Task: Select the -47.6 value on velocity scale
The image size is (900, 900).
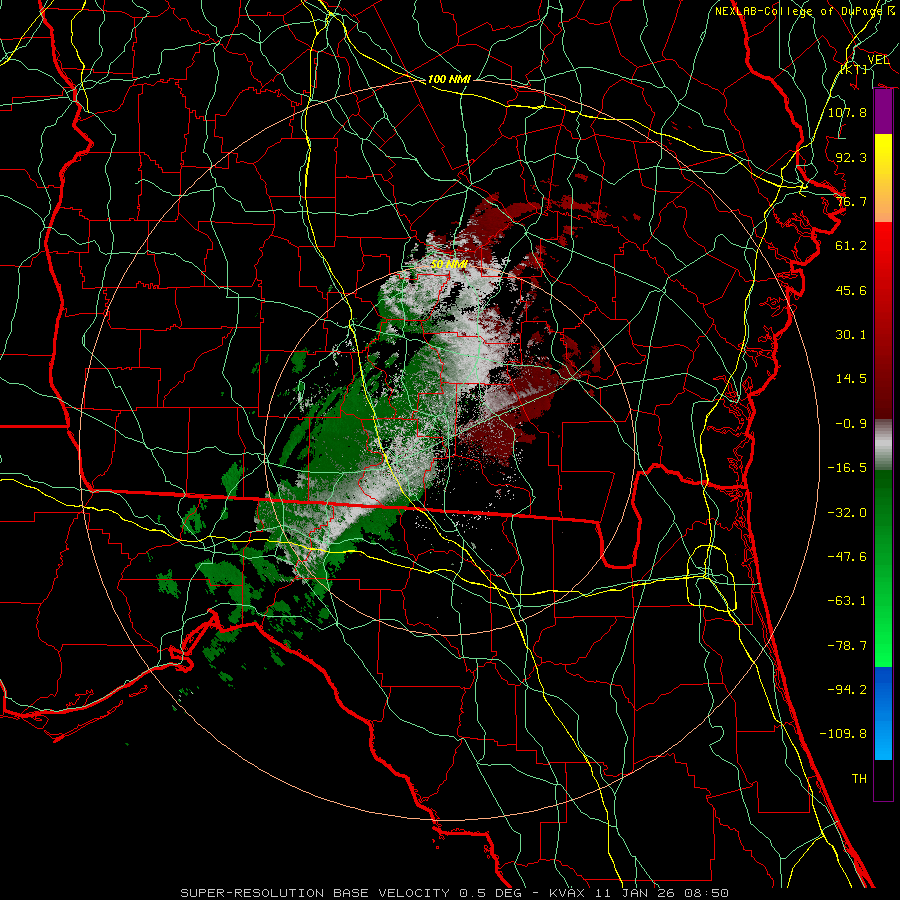Action: click(847, 557)
